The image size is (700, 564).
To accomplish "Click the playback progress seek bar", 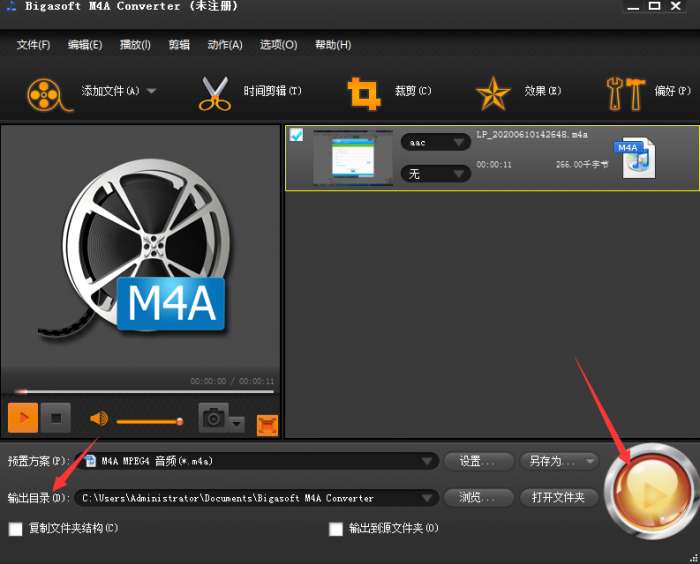I will click(144, 392).
